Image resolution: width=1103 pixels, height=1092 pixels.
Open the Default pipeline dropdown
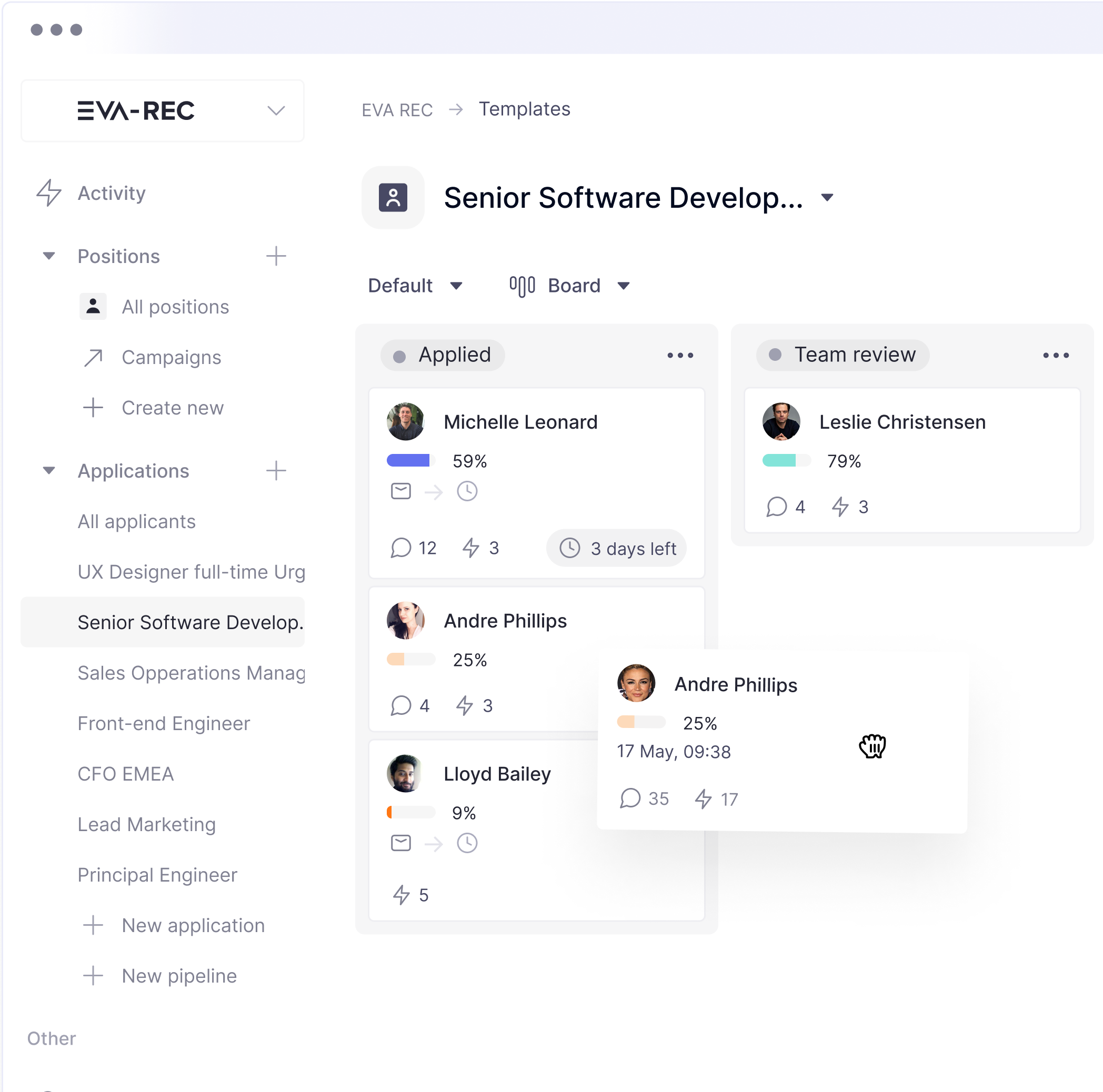416,285
